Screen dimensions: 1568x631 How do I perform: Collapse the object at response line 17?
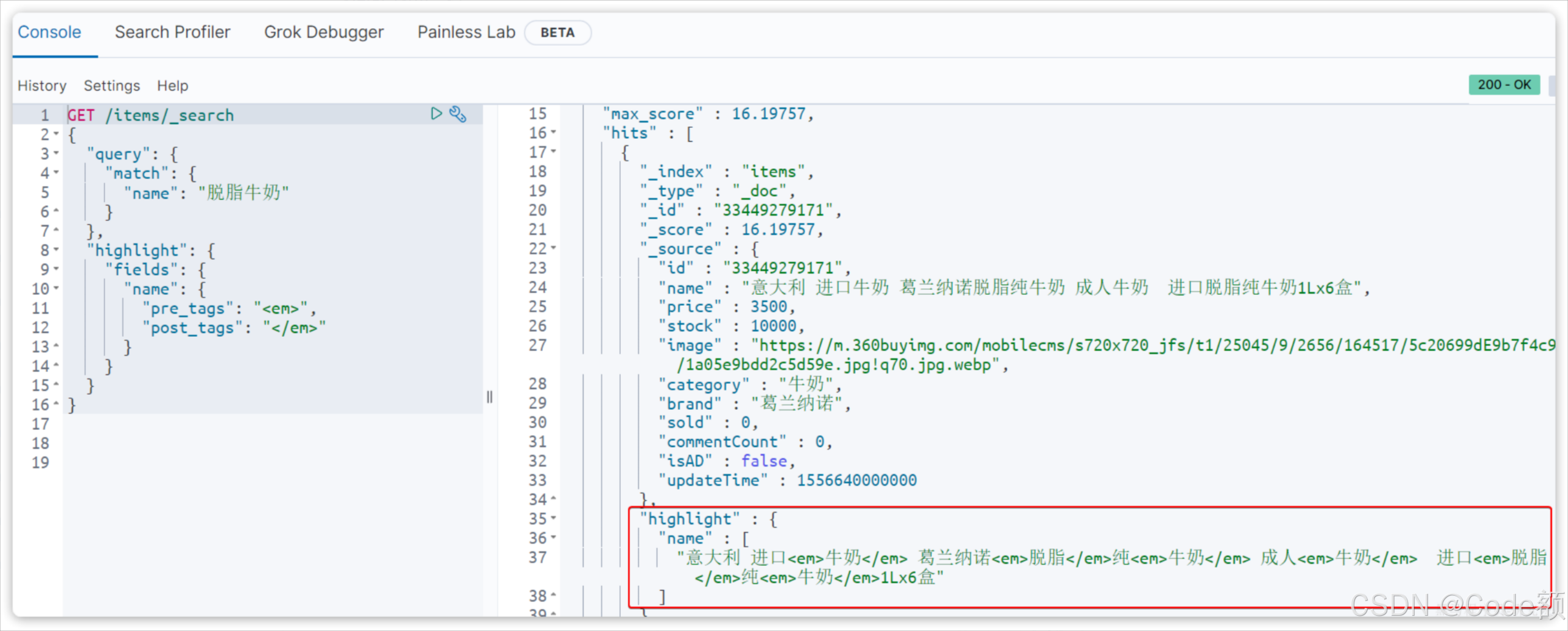pyautogui.click(x=553, y=152)
